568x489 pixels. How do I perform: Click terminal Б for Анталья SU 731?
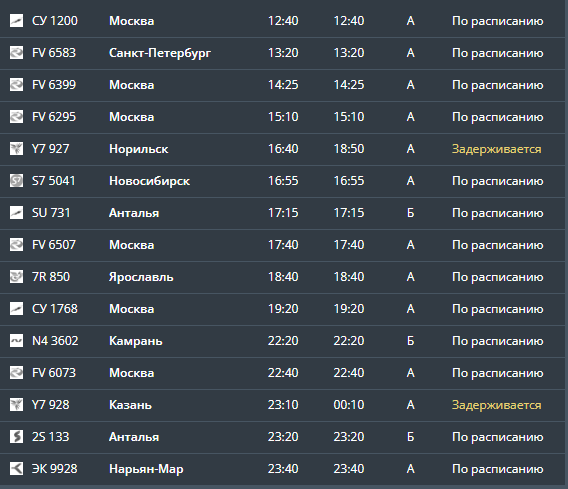[x=410, y=213]
